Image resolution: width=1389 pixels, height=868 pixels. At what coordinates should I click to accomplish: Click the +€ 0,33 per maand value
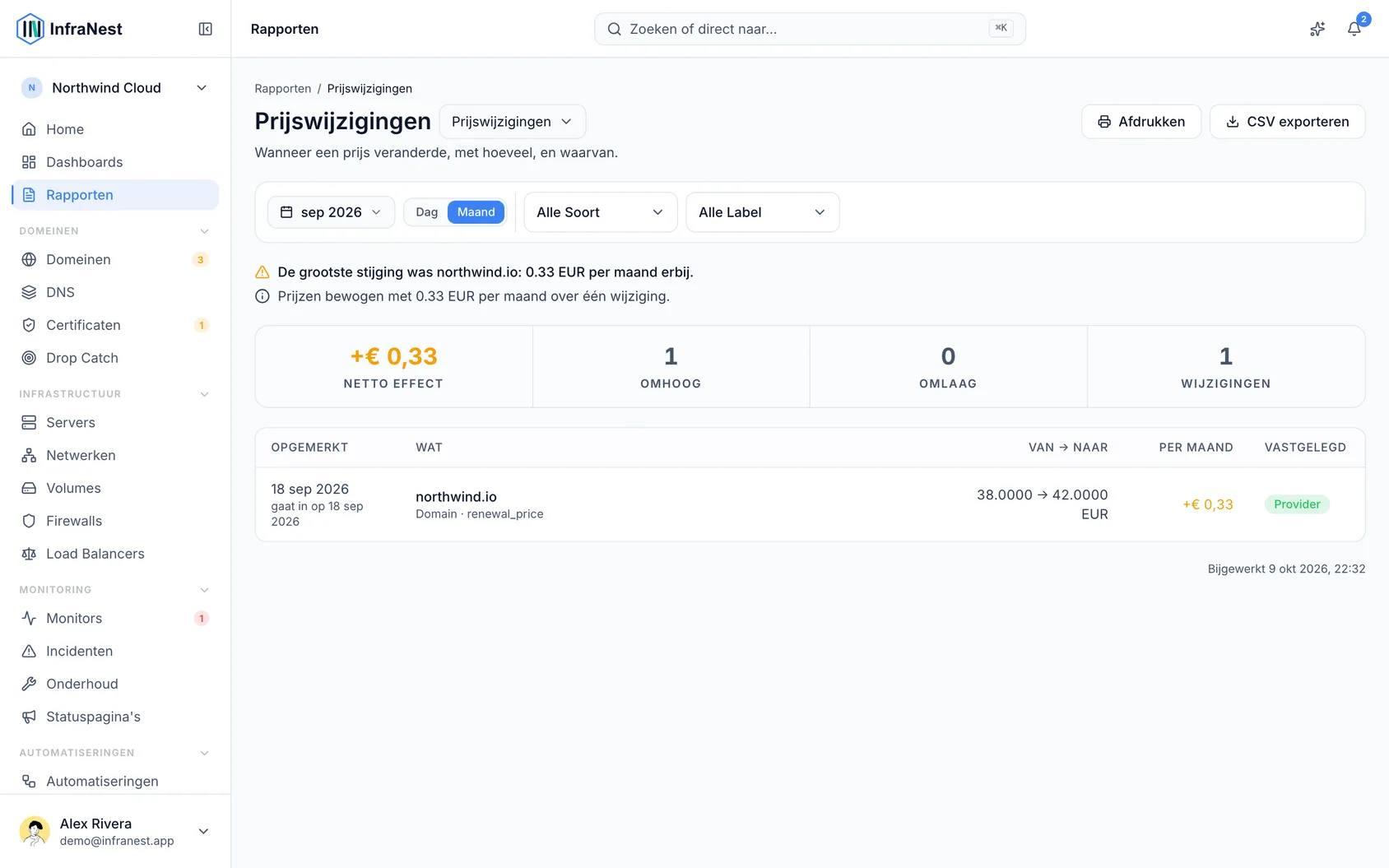pos(1207,504)
